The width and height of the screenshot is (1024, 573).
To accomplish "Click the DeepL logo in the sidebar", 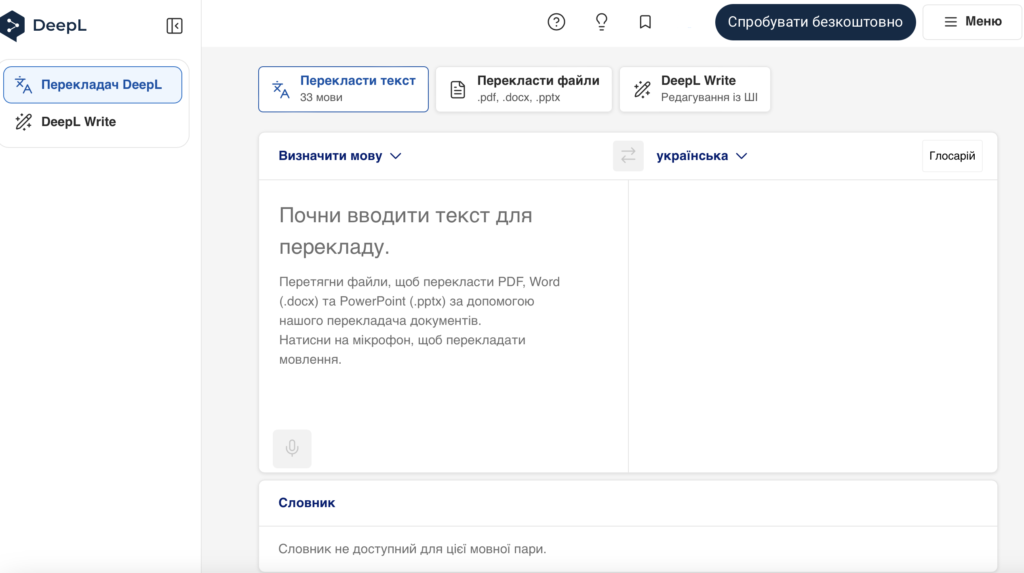I will (43, 26).
